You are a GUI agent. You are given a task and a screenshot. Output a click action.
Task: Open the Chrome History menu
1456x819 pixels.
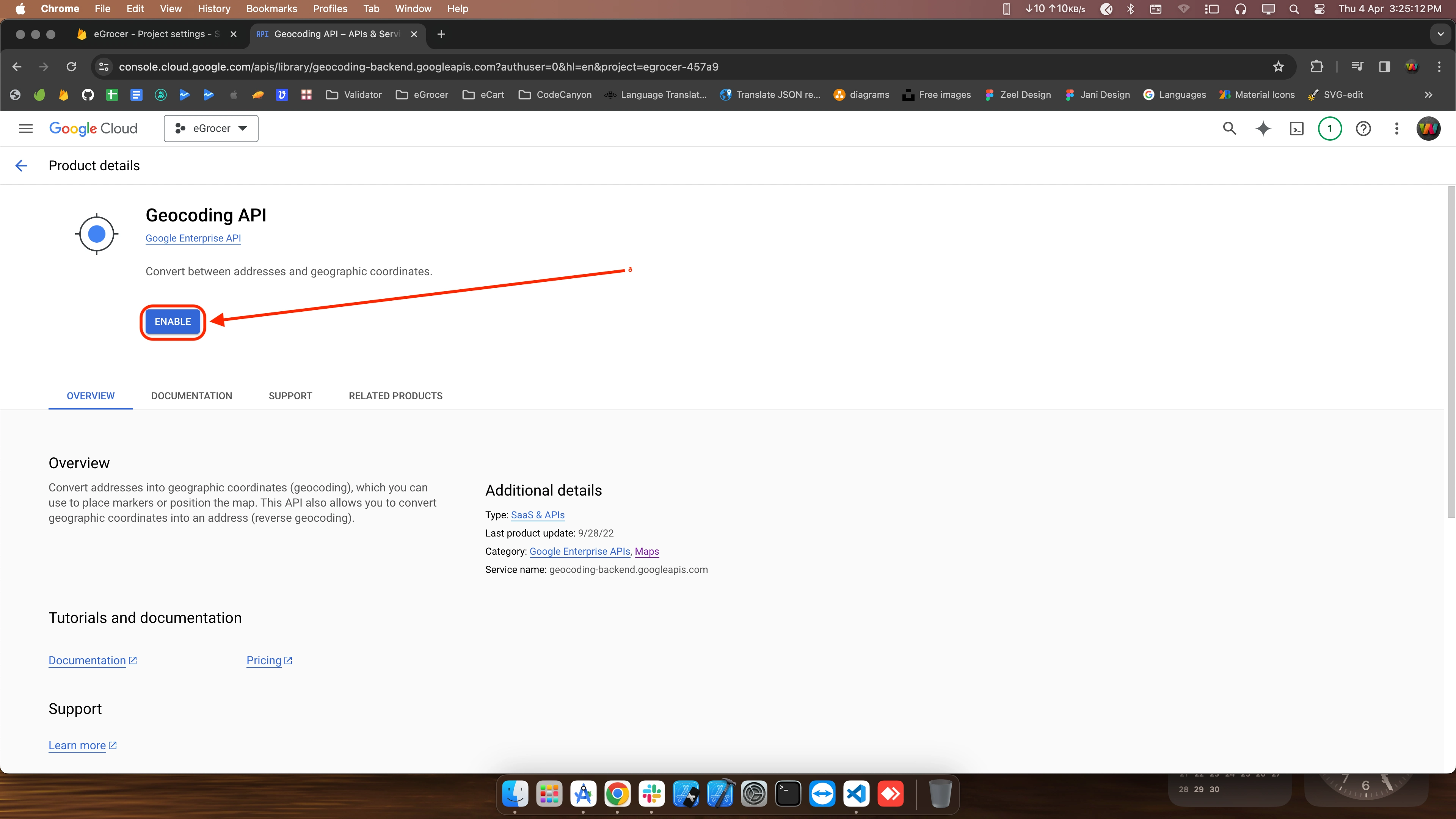click(x=213, y=9)
